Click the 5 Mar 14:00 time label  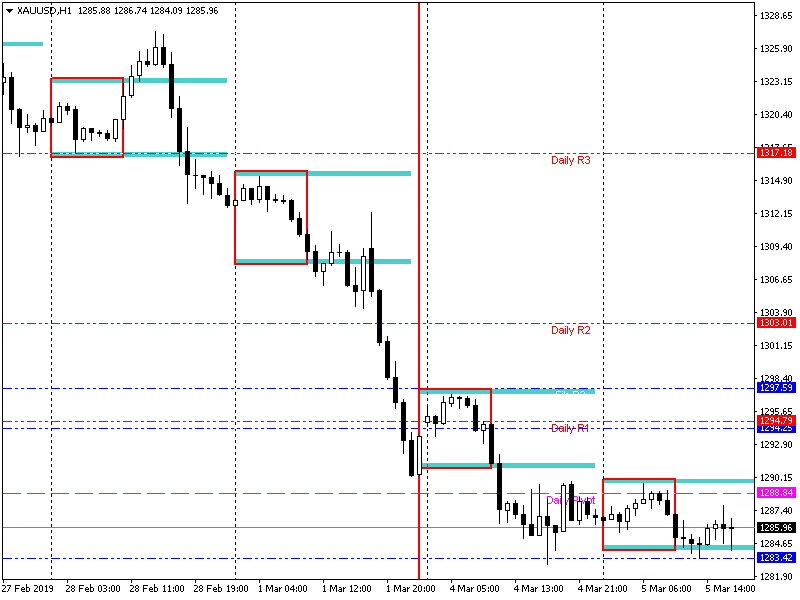731,589
